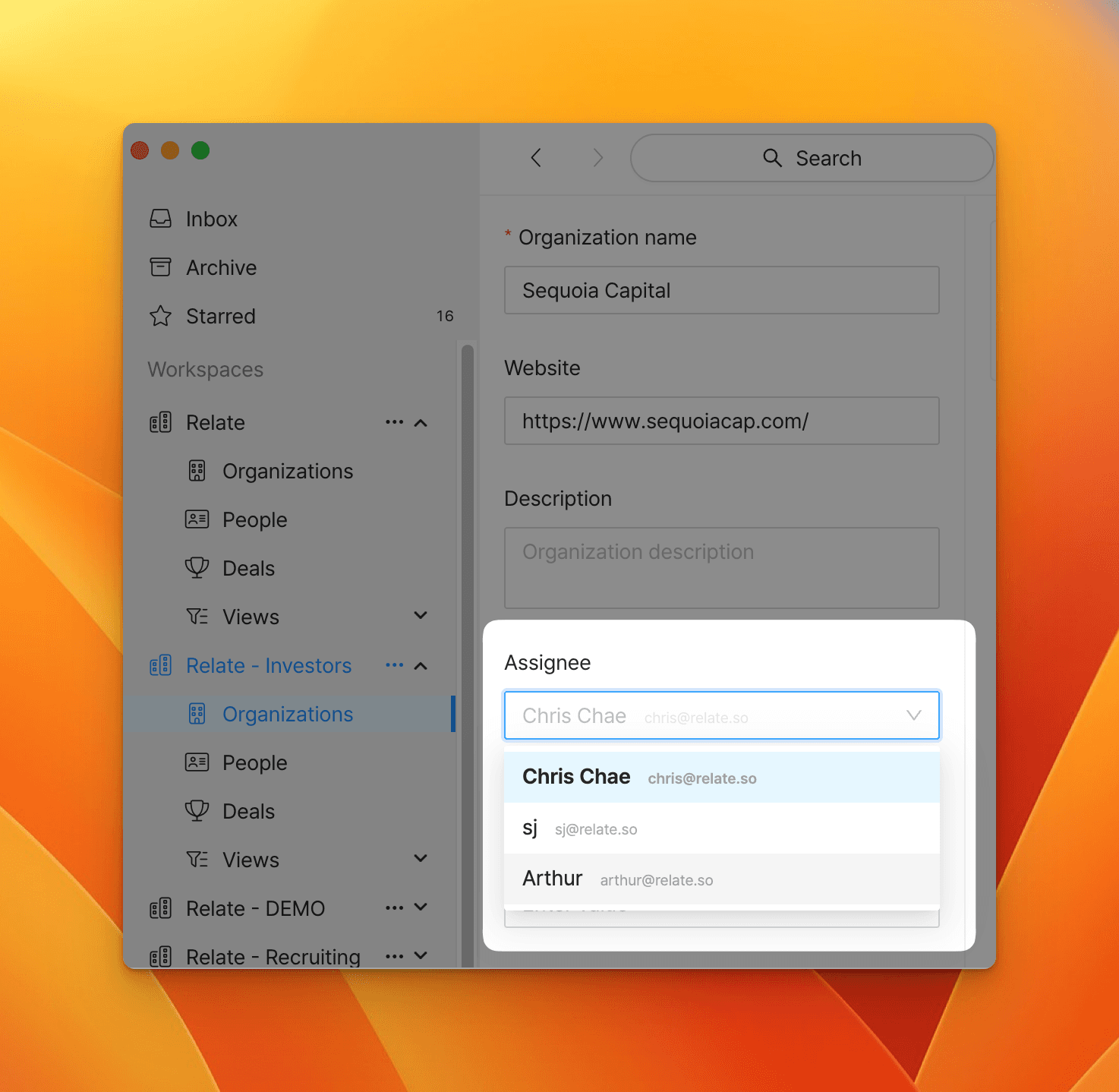Open Organizations in Relate workspace
The image size is (1119, 1092).
point(288,472)
